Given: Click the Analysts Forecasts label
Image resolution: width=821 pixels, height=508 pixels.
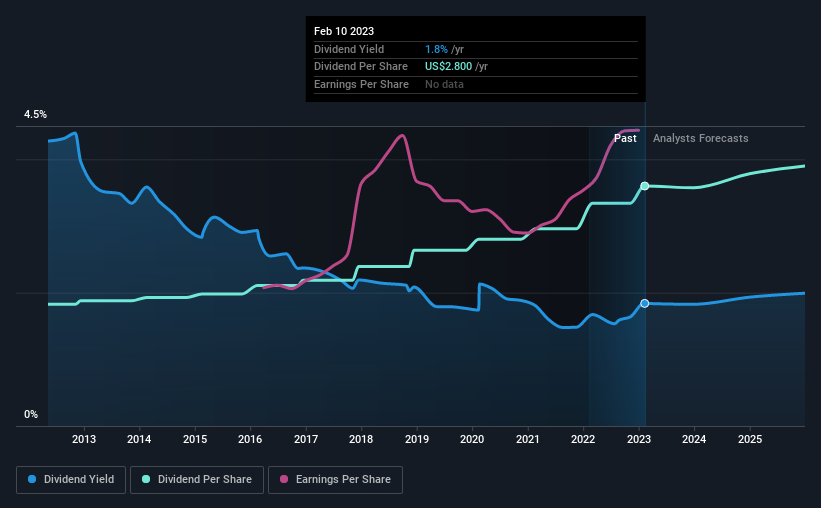Looking at the screenshot, I should 701,138.
